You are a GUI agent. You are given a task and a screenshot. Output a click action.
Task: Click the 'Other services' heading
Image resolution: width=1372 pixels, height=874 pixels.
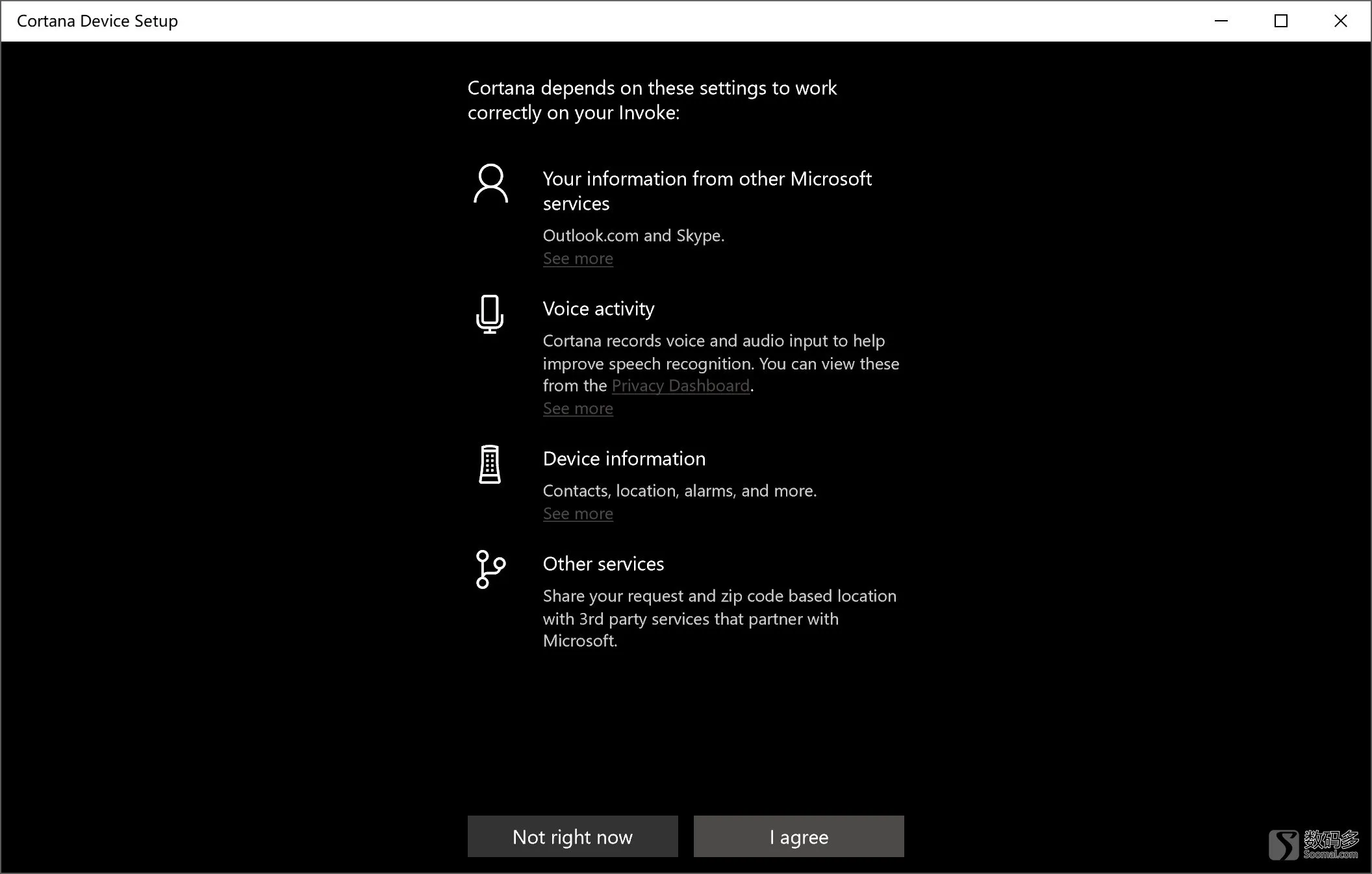pos(603,564)
